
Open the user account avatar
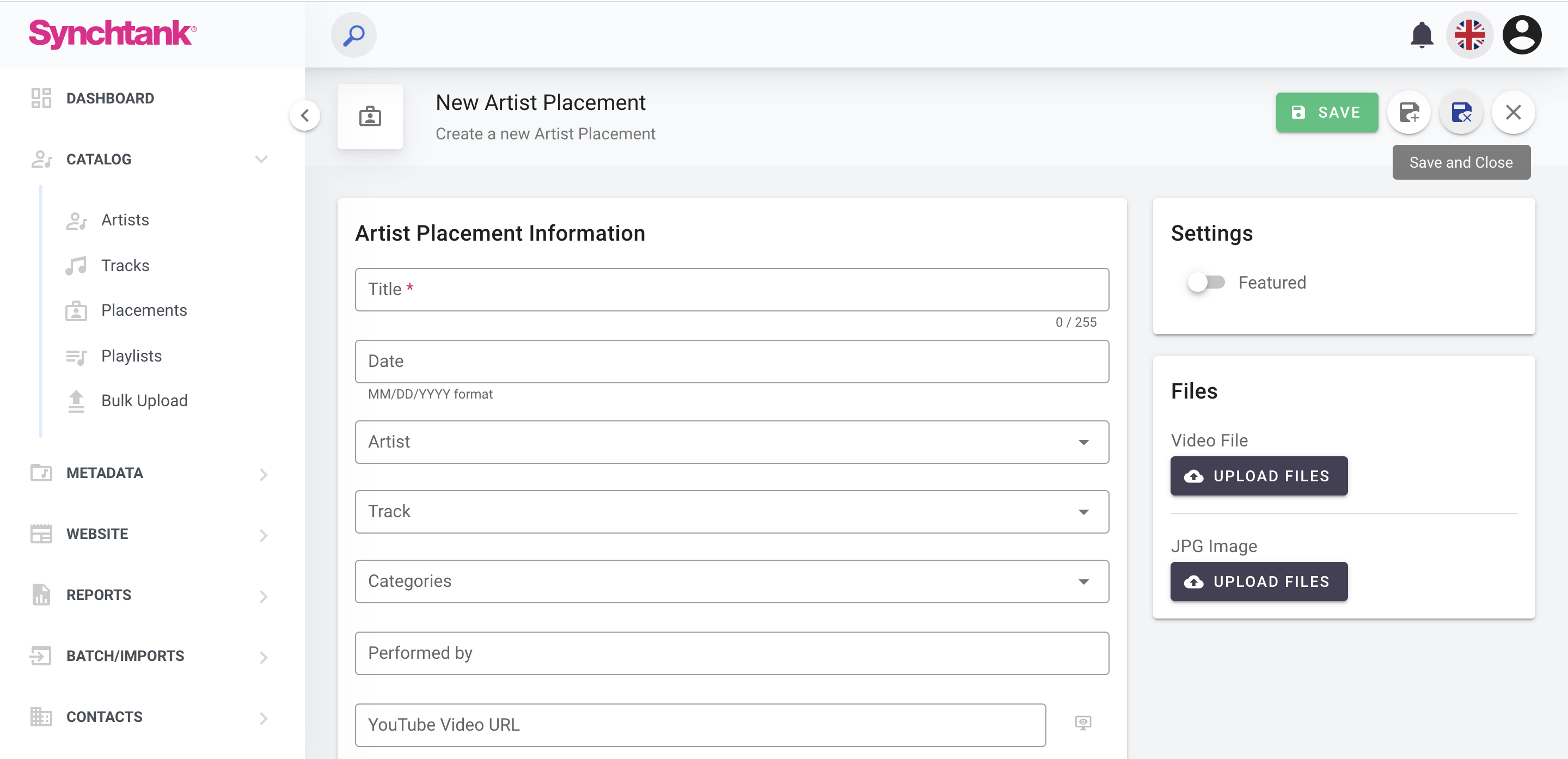tap(1521, 35)
